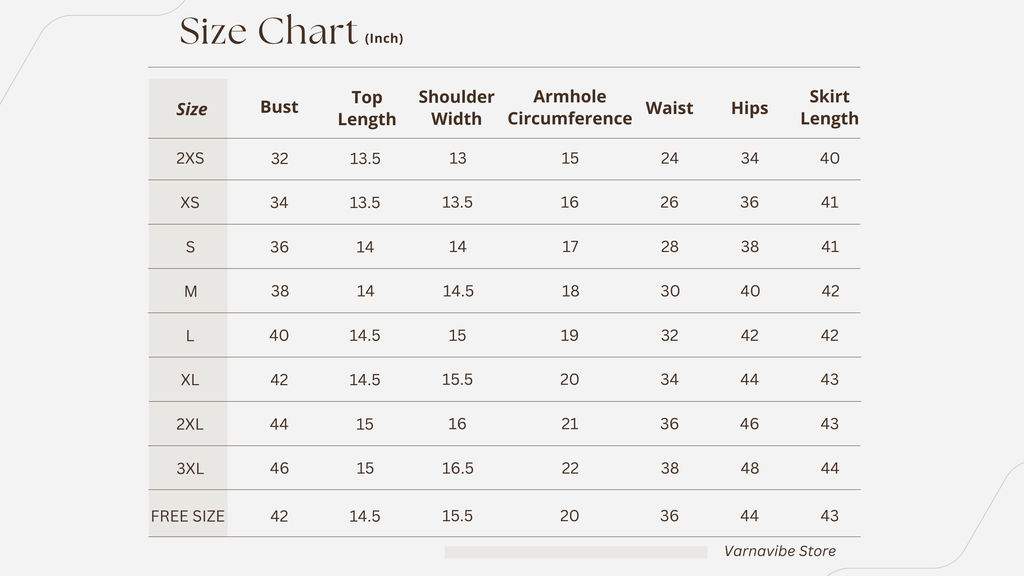Screen dimensions: 1024x576
Task: Click the gray bar beside Varnavibe Store
Action: pos(576,552)
